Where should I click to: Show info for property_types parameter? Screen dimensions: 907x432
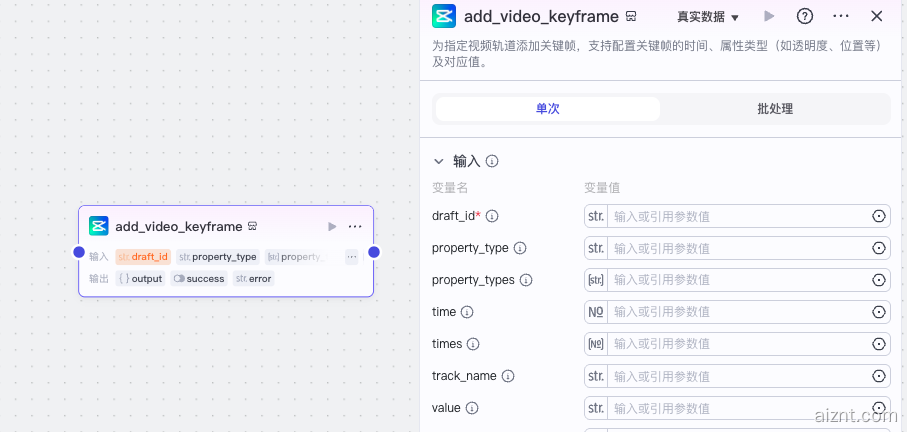526,280
